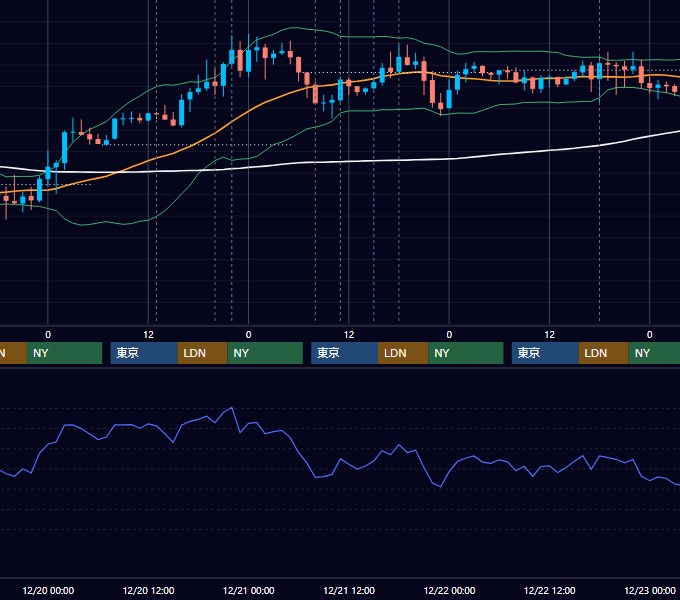Click the 12/23 00:00 time axis label
The image size is (680, 600).
[x=650, y=590]
